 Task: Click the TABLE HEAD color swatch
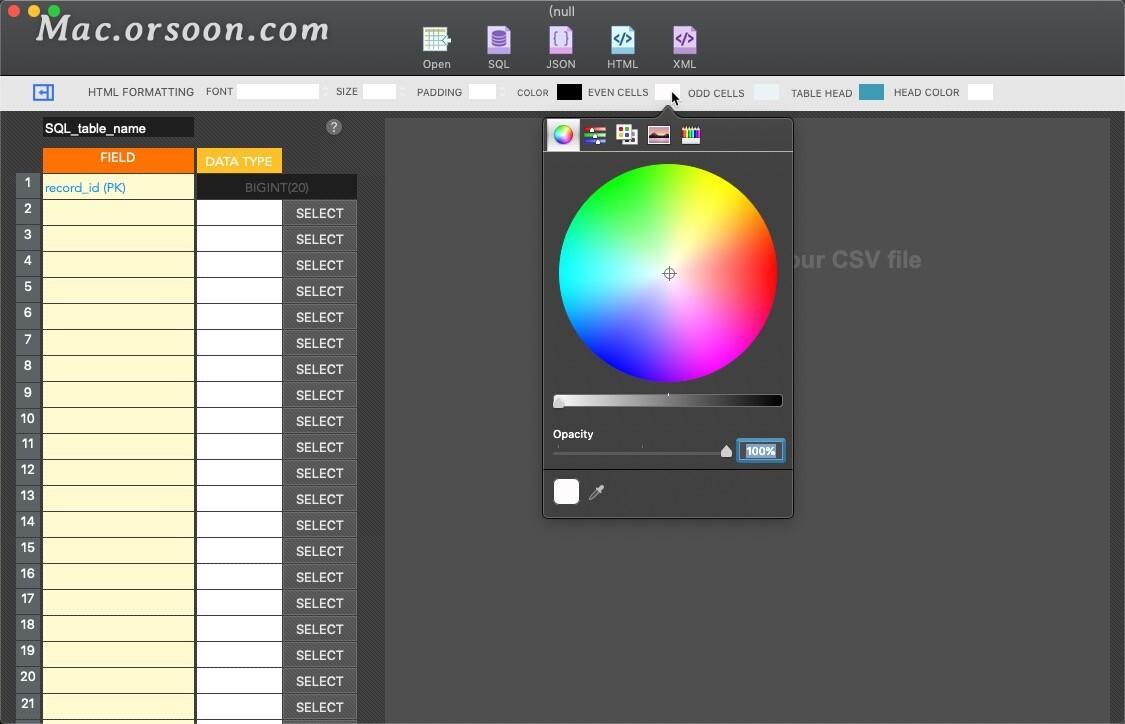[x=871, y=92]
